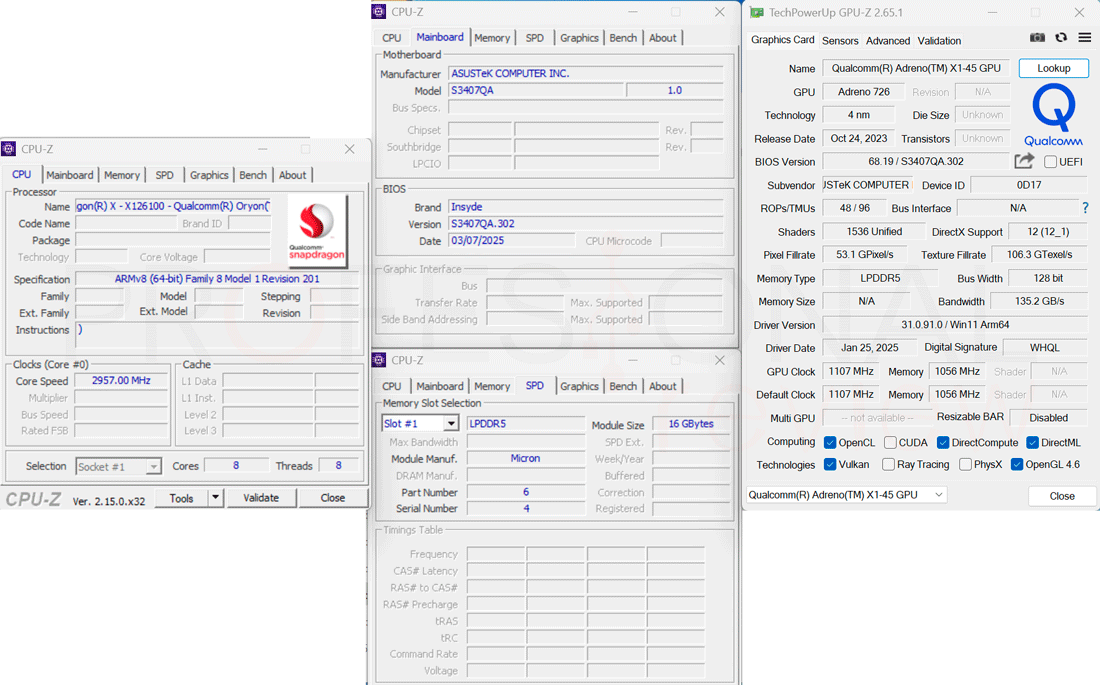This screenshot has height=685, width=1100.
Task: Click the 1536 Unified shaders value
Action: (x=874, y=232)
